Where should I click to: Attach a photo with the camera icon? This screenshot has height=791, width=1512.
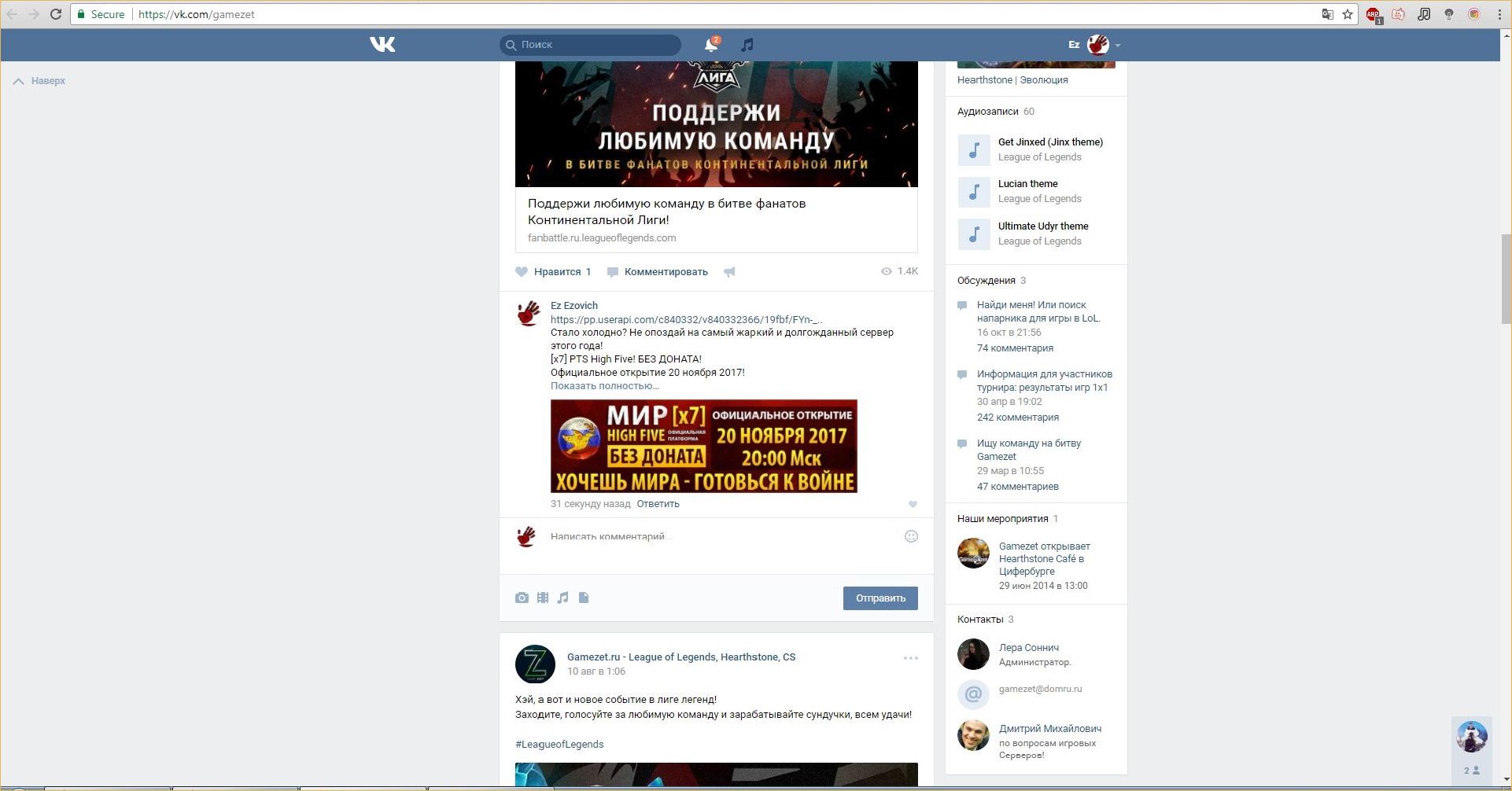[522, 598]
